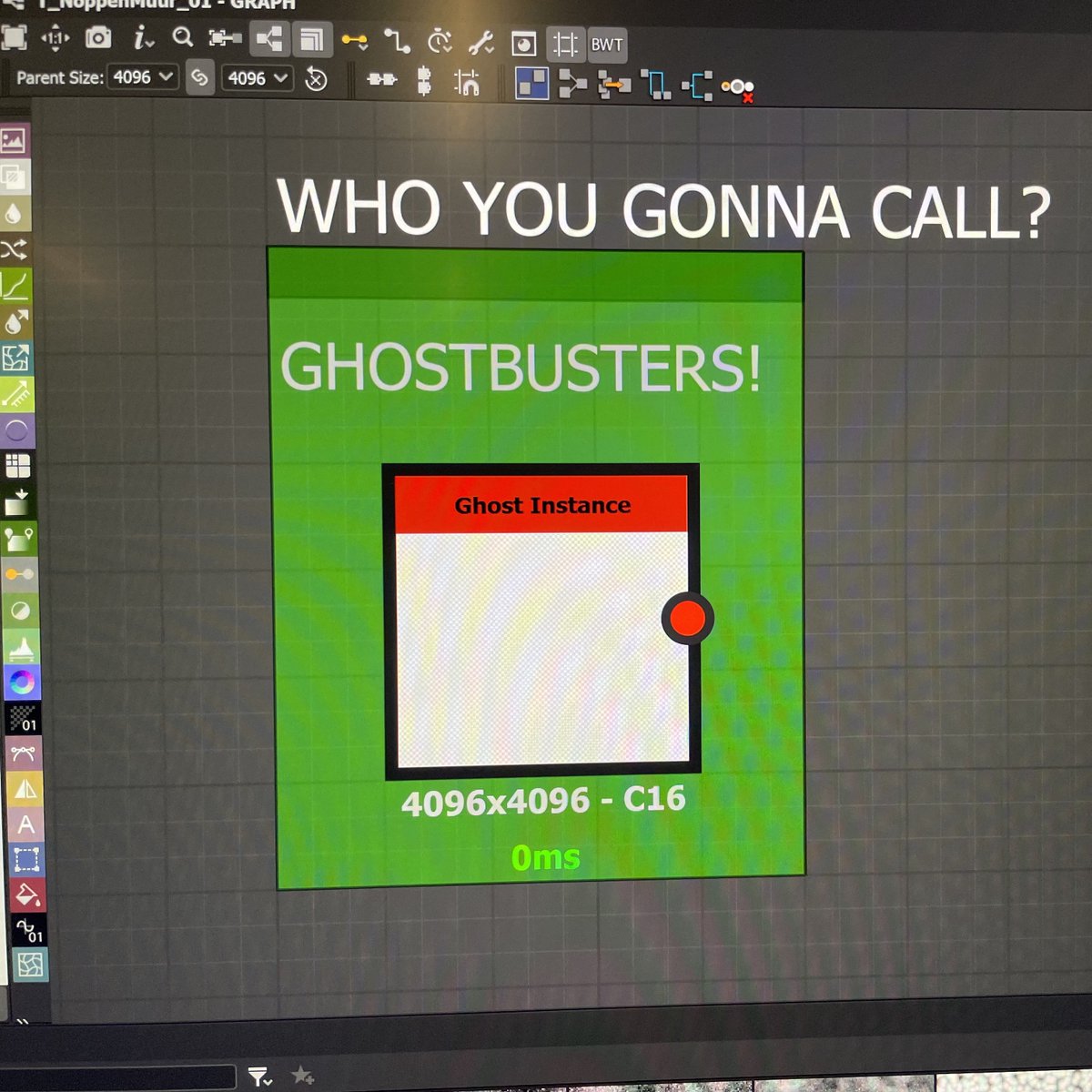Add a Channel Shuffle node from sidebar
Viewport: 1092px width, 1092px height.
(15, 249)
